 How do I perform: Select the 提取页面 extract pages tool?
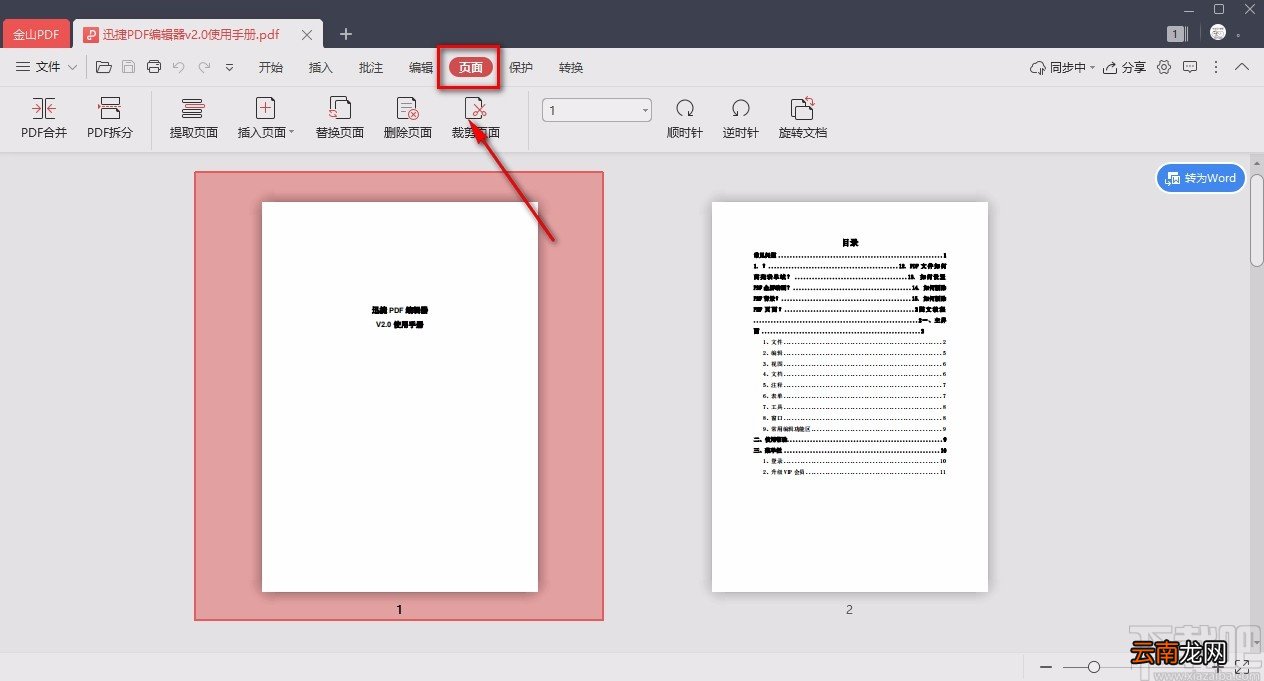tap(193, 118)
